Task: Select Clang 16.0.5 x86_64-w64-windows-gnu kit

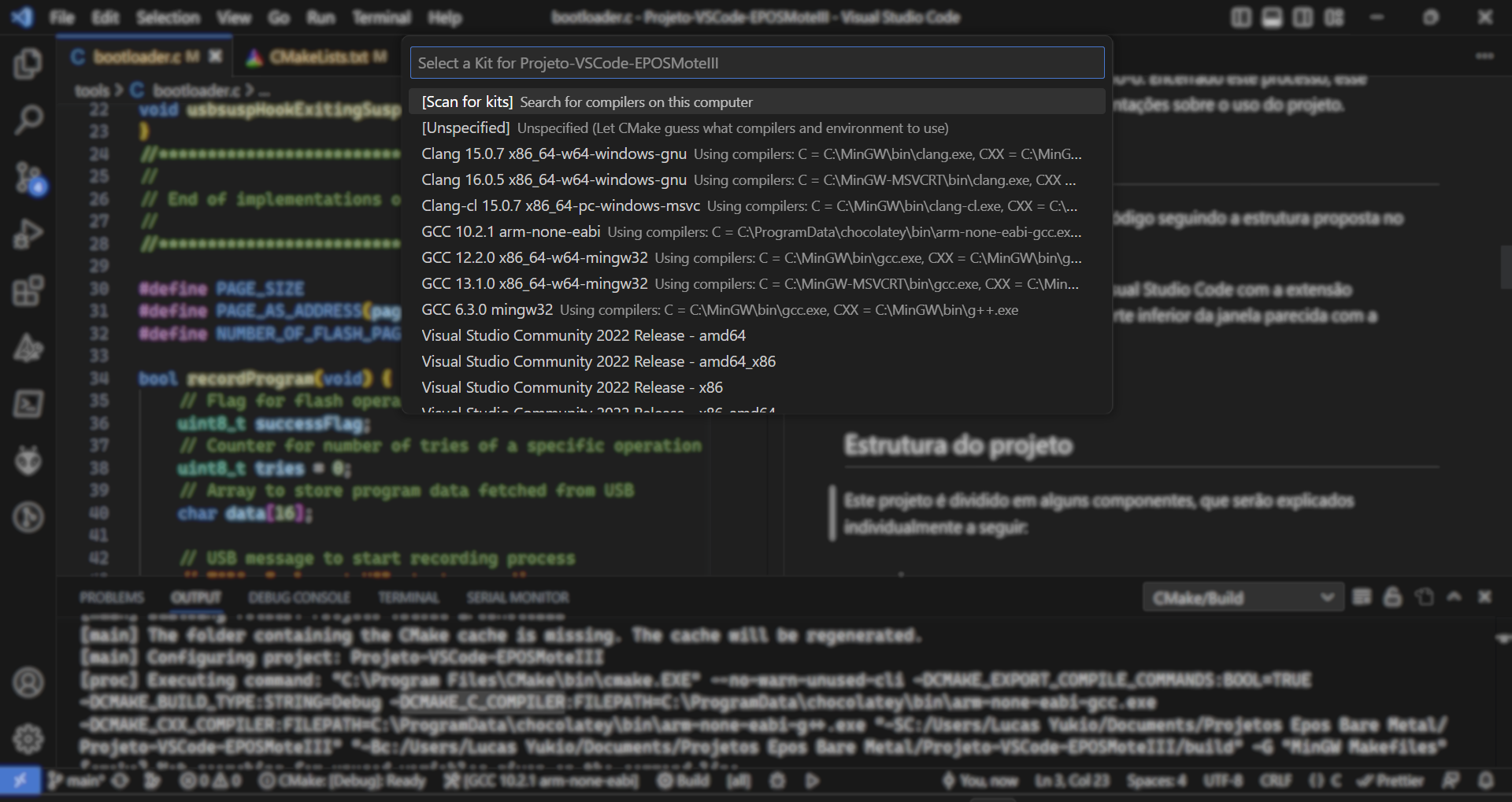Action: [757, 179]
